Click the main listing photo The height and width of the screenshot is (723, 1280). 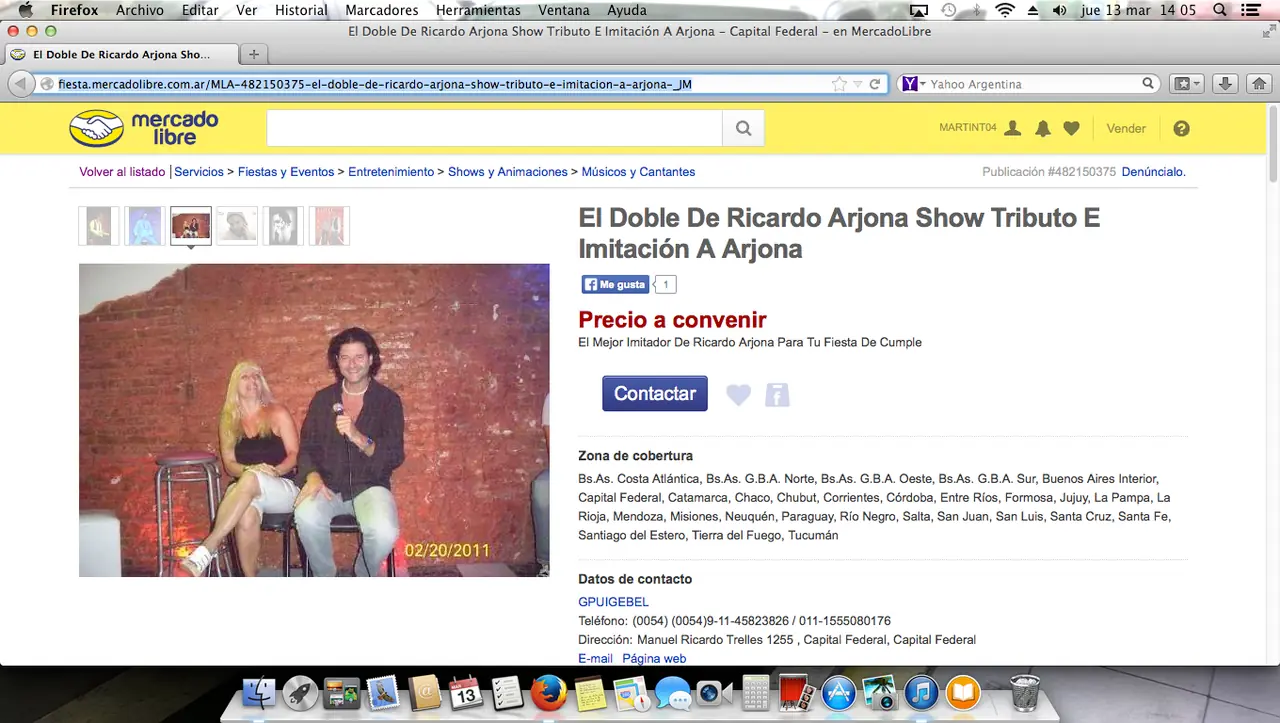(x=314, y=420)
